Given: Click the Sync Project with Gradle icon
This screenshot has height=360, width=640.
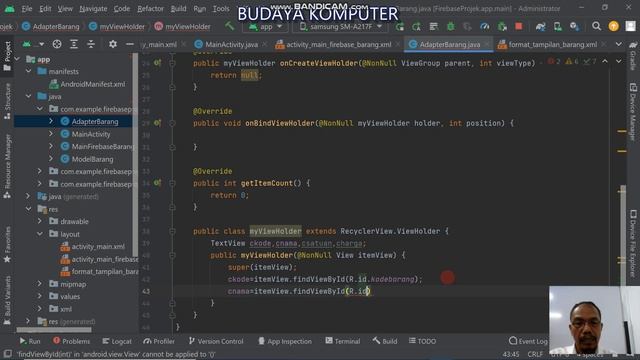Looking at the screenshot, I should pyautogui.click(x=540, y=27).
